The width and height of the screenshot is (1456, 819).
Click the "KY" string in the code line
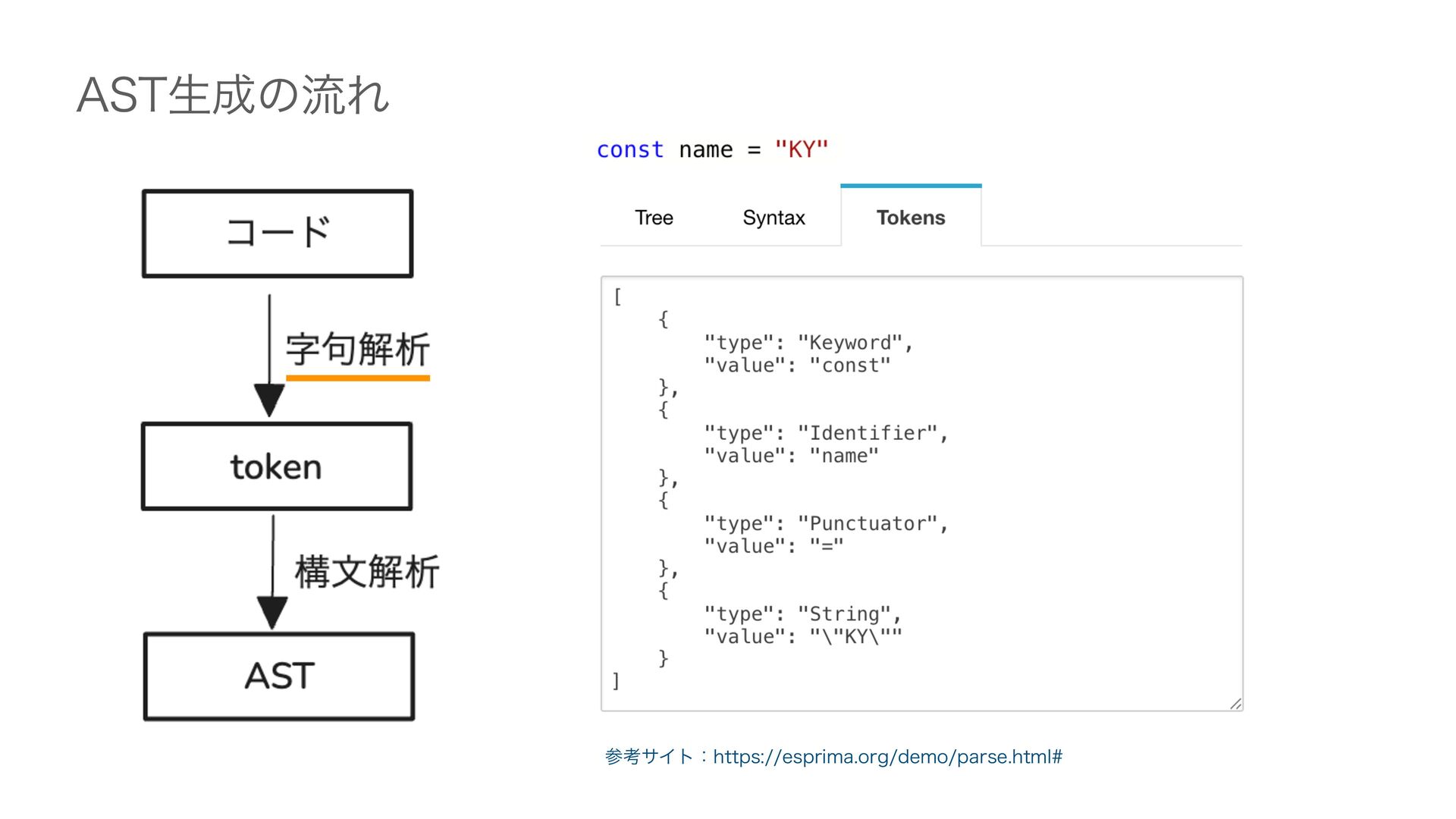tap(802, 149)
